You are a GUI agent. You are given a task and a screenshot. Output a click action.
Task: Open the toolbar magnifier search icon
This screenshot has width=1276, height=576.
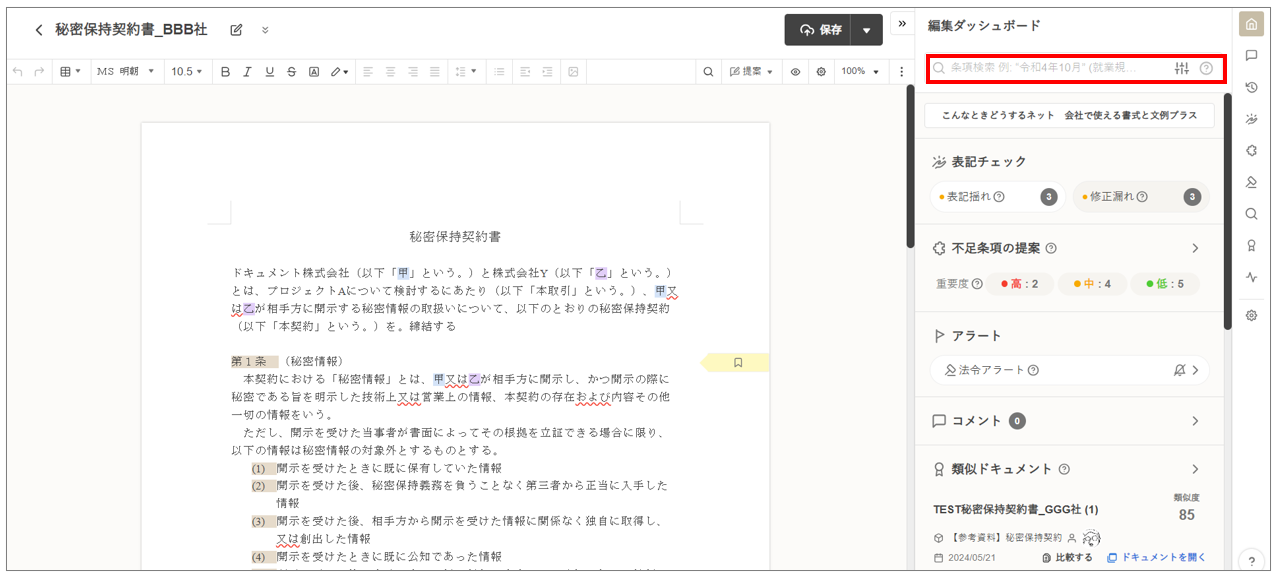[708, 72]
